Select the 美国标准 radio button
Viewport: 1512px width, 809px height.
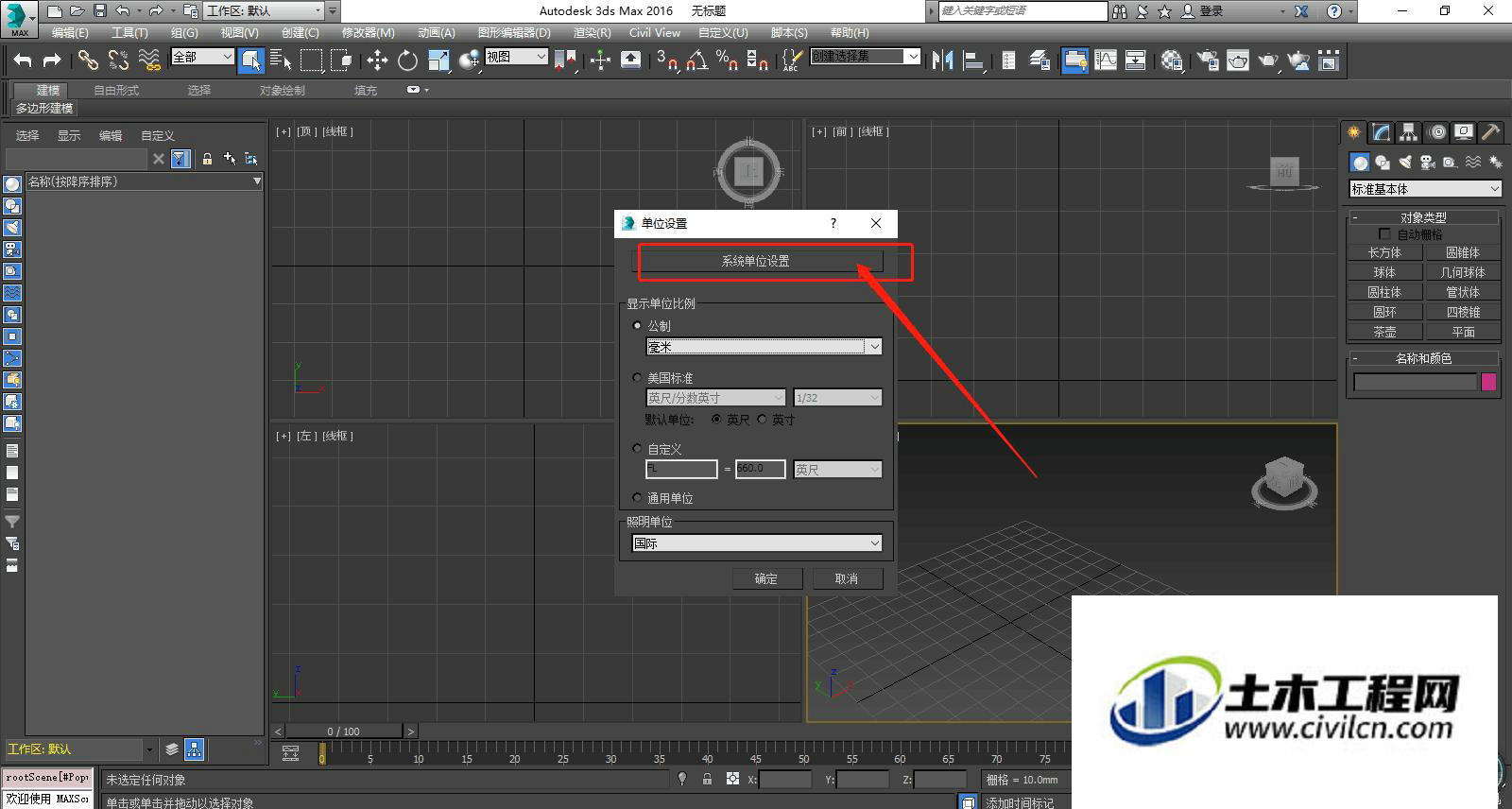tap(637, 377)
